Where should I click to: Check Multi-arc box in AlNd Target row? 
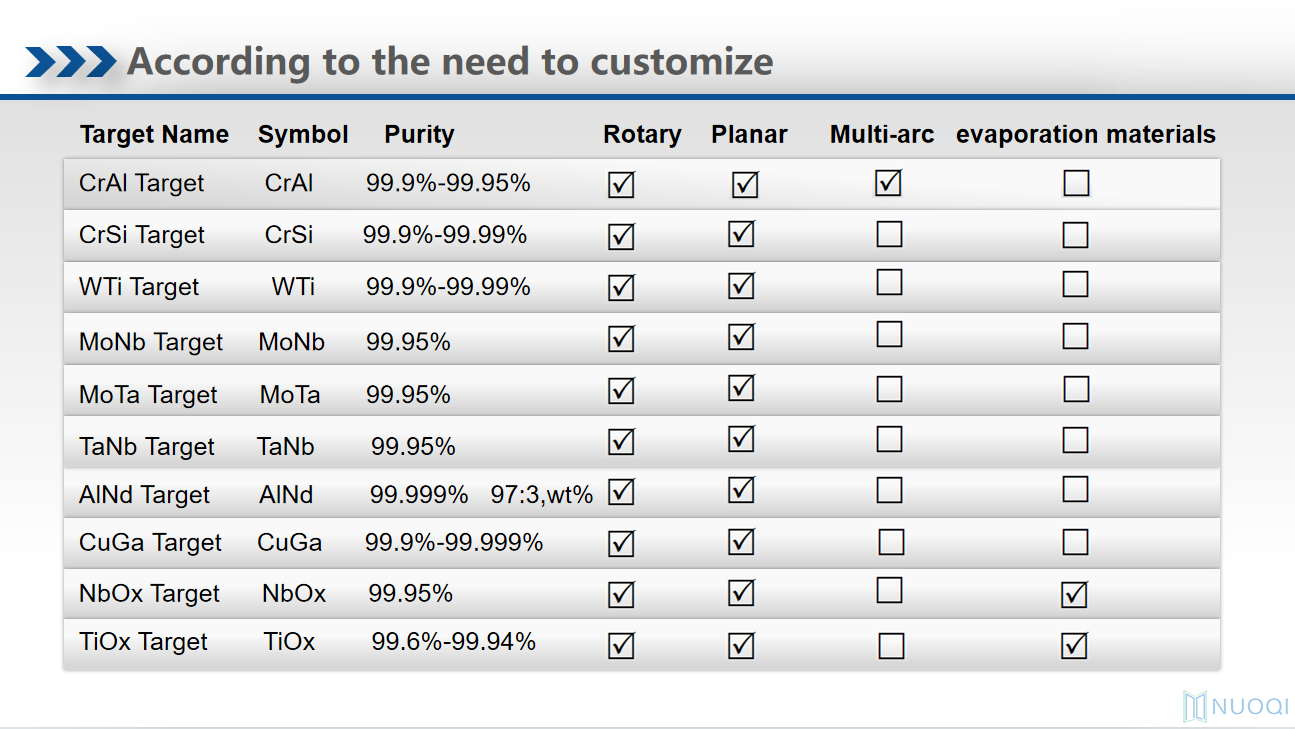(x=889, y=490)
